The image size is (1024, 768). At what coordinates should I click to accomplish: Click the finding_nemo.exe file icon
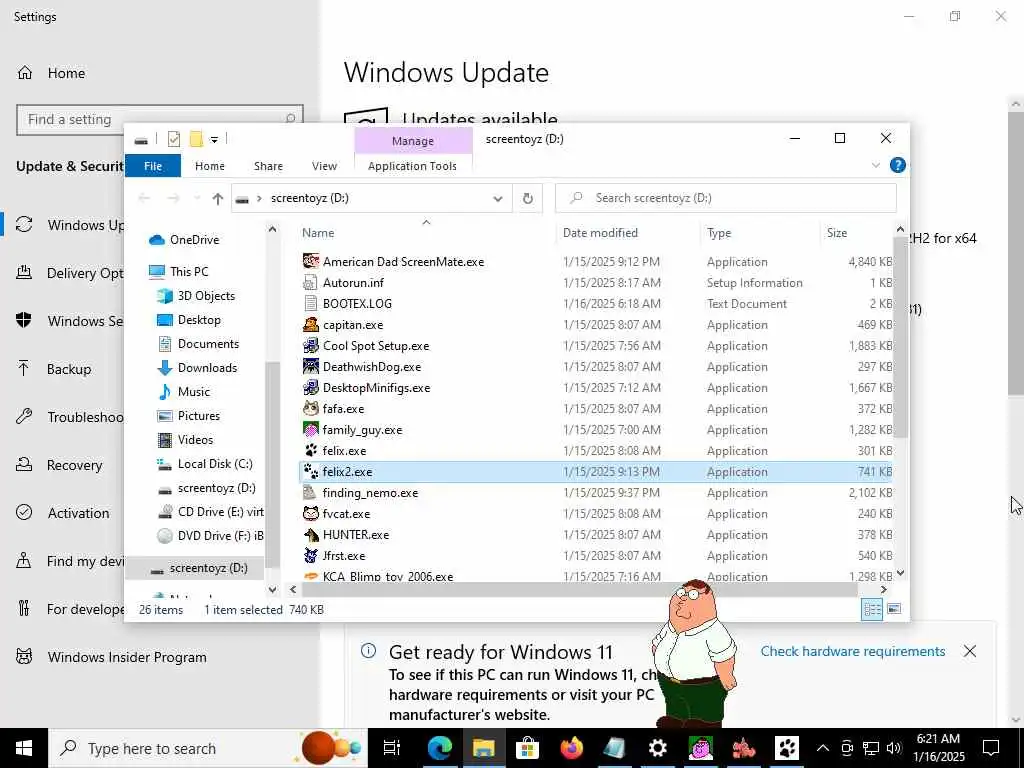(x=311, y=492)
